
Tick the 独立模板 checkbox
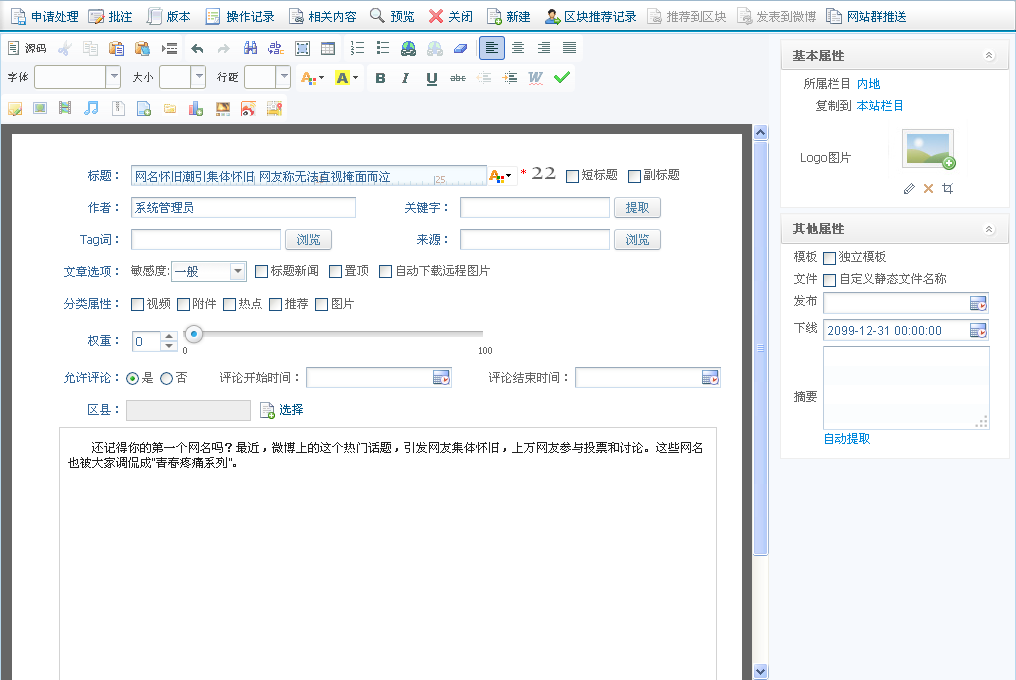[829, 258]
